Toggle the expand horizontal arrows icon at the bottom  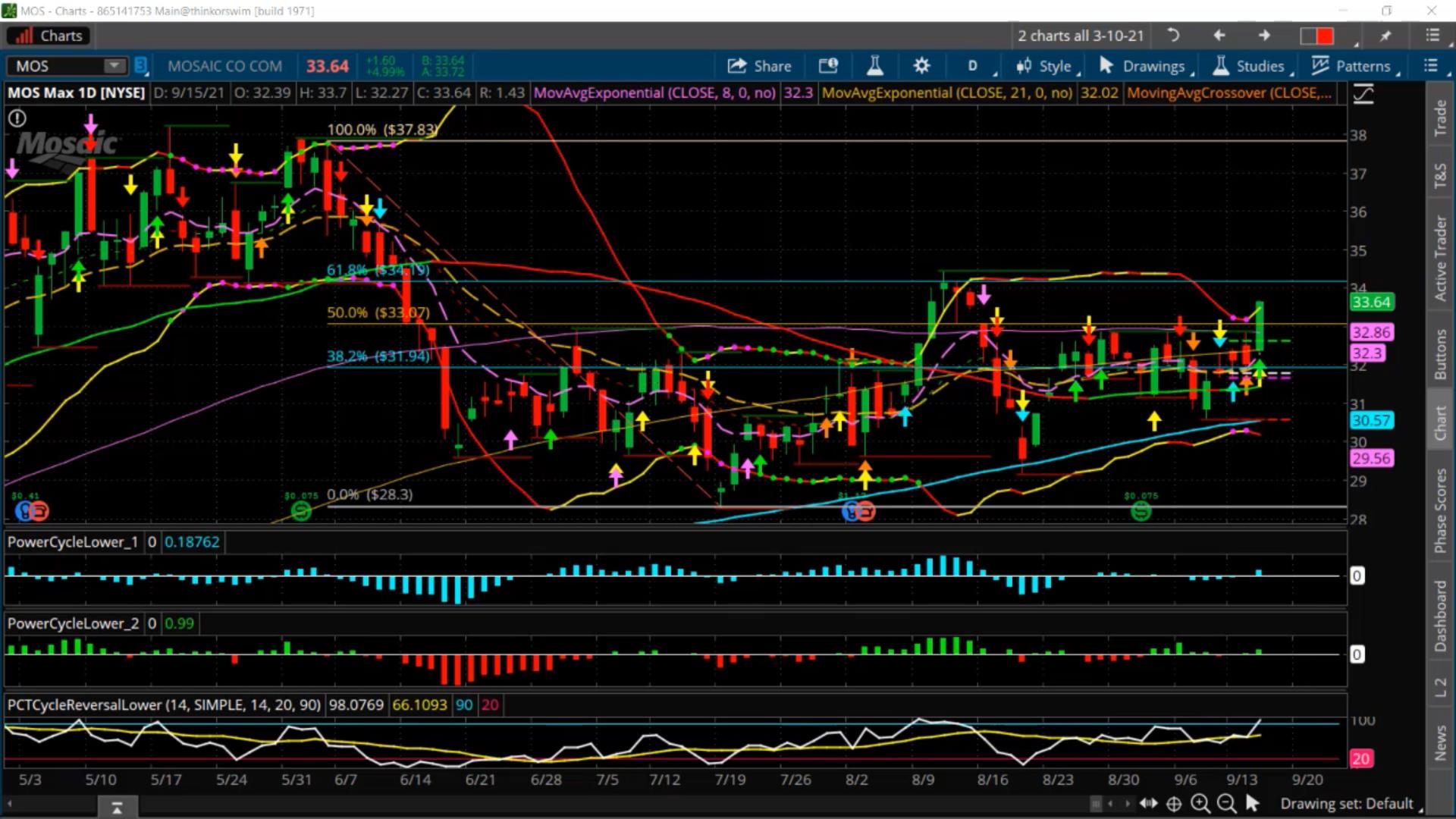pos(1148,803)
